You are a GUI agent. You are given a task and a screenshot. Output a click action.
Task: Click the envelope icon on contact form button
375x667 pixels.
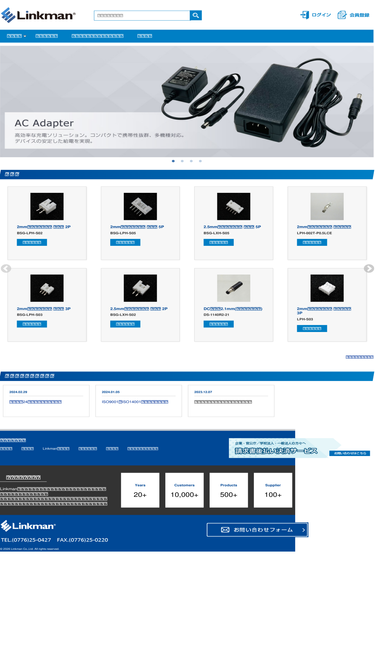[225, 530]
